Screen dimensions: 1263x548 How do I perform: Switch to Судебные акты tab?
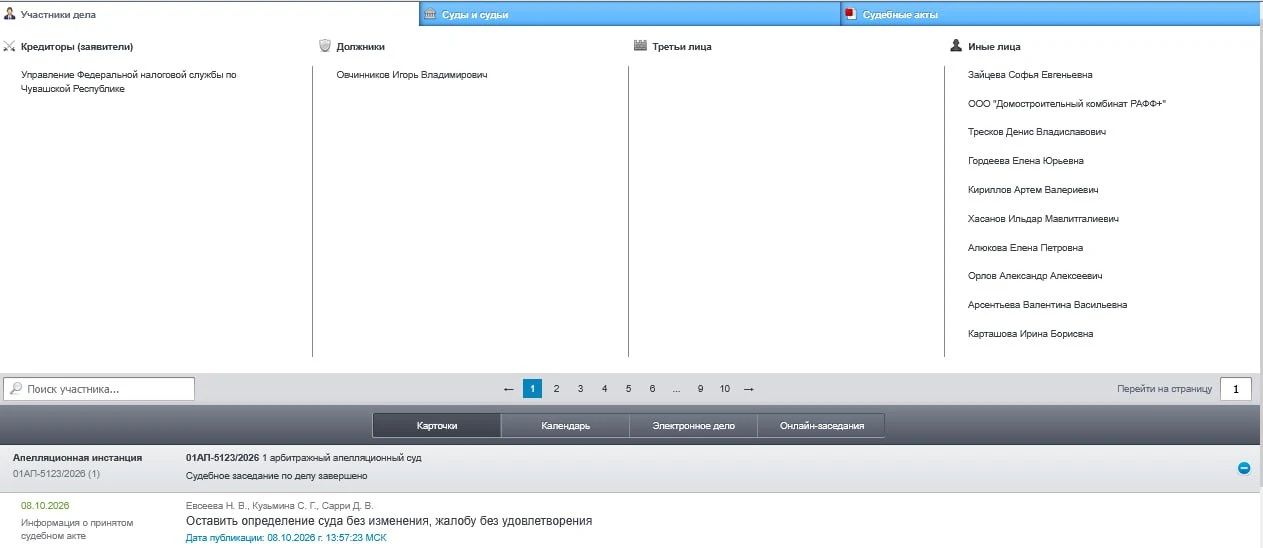[x=1051, y=14]
